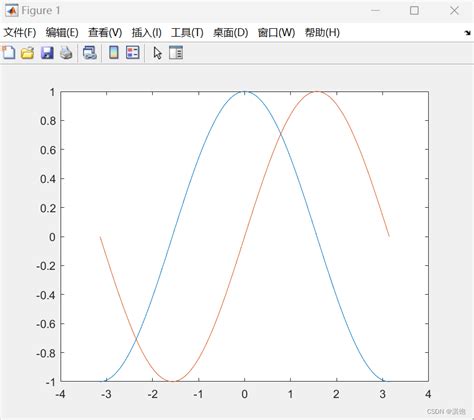Select the blue cosine curve at its peak
The image size is (474, 420).
[244, 92]
